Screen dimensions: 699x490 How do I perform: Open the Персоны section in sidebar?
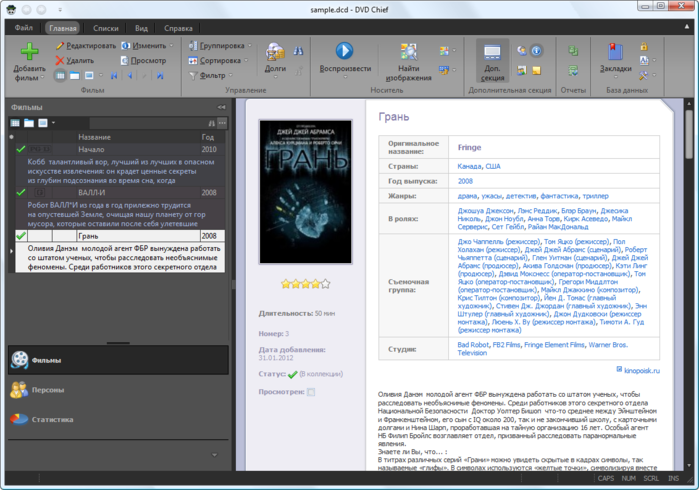click(x=118, y=390)
